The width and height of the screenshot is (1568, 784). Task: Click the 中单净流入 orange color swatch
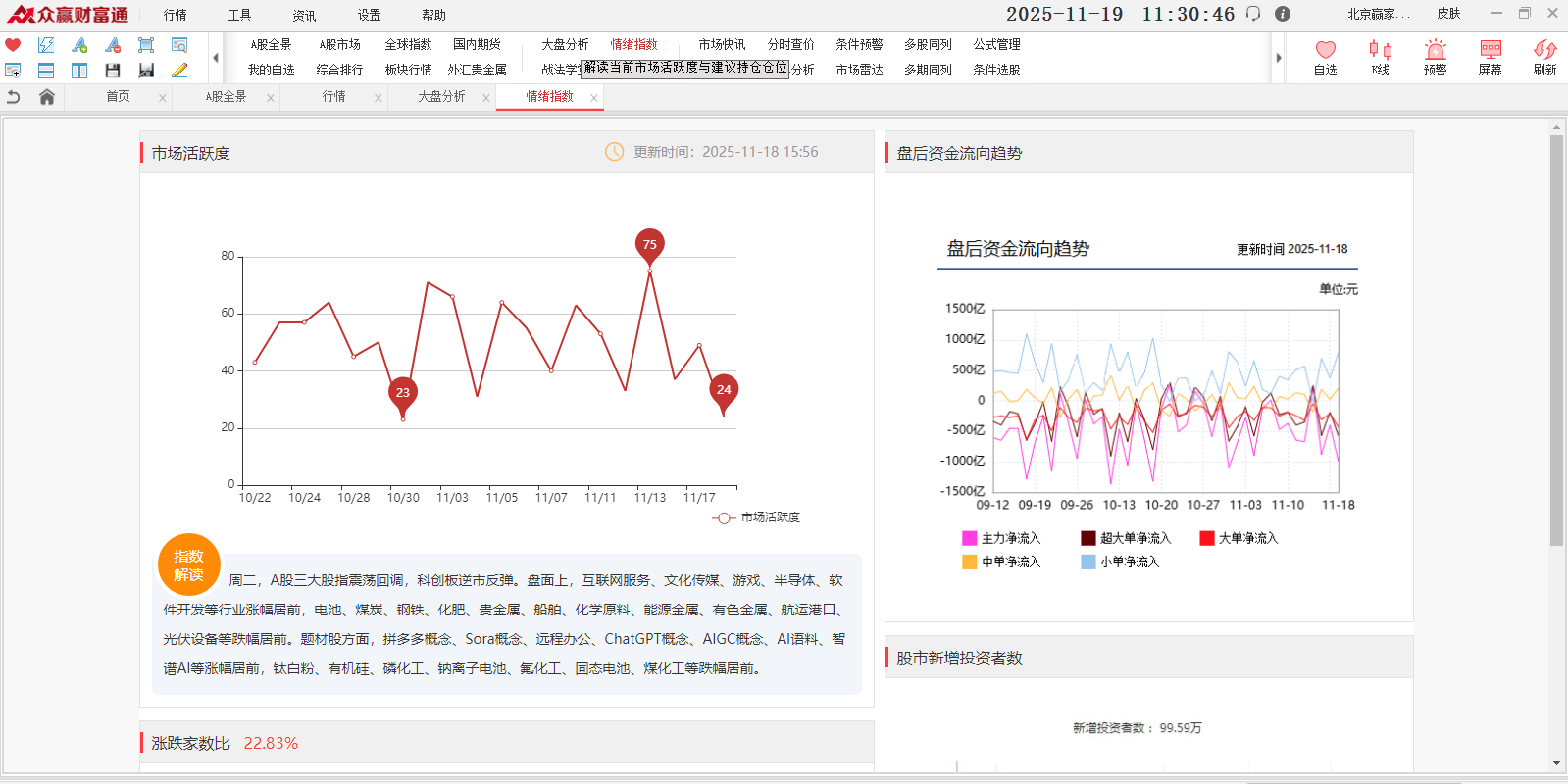970,562
